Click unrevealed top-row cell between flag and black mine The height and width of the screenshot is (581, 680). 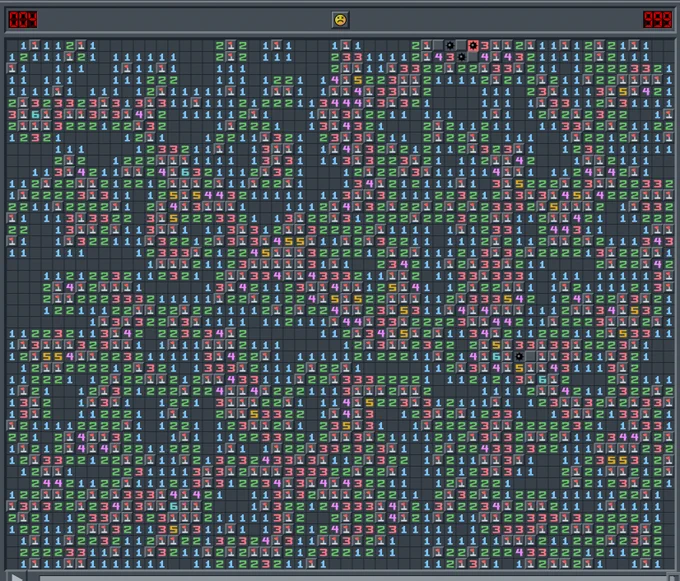click(438, 45)
